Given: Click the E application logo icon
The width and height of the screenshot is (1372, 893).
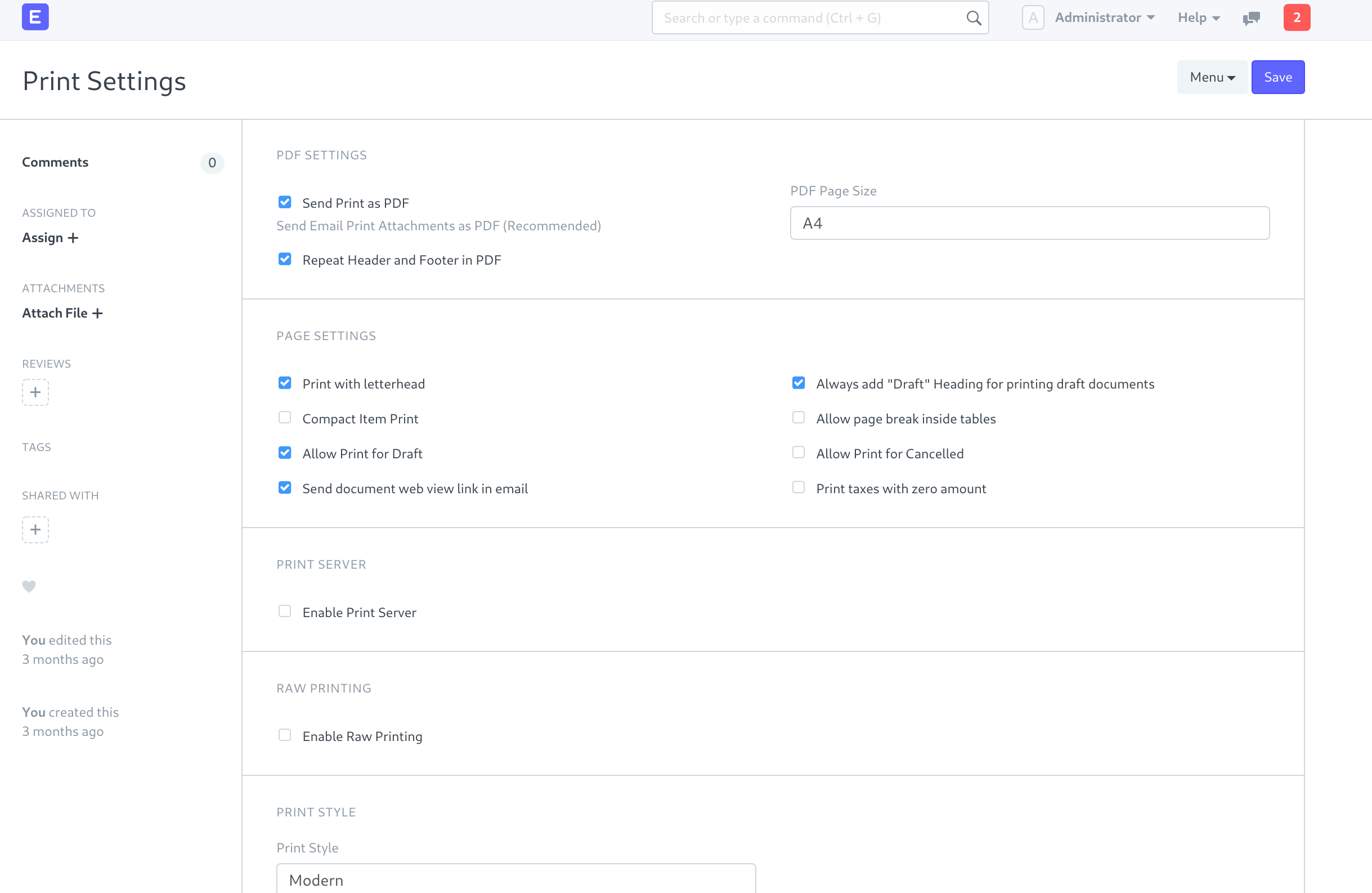Looking at the screenshot, I should 36,17.
